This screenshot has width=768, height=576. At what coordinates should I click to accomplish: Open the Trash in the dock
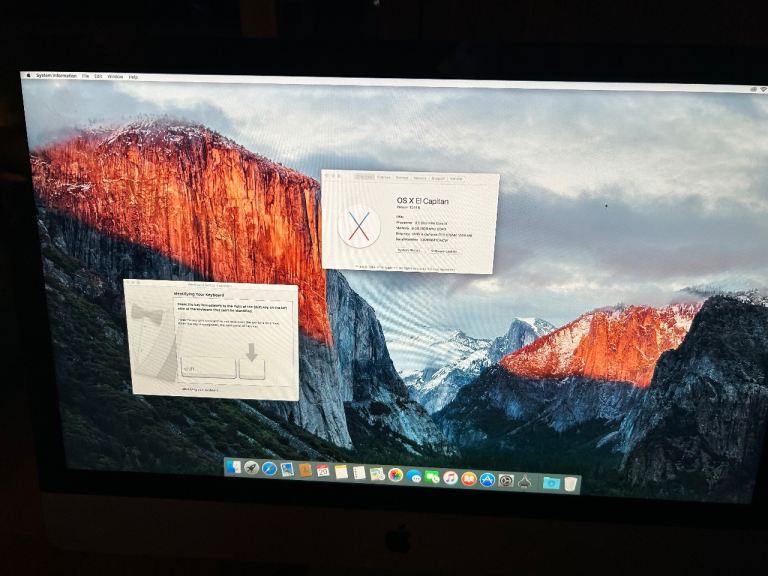coord(570,484)
